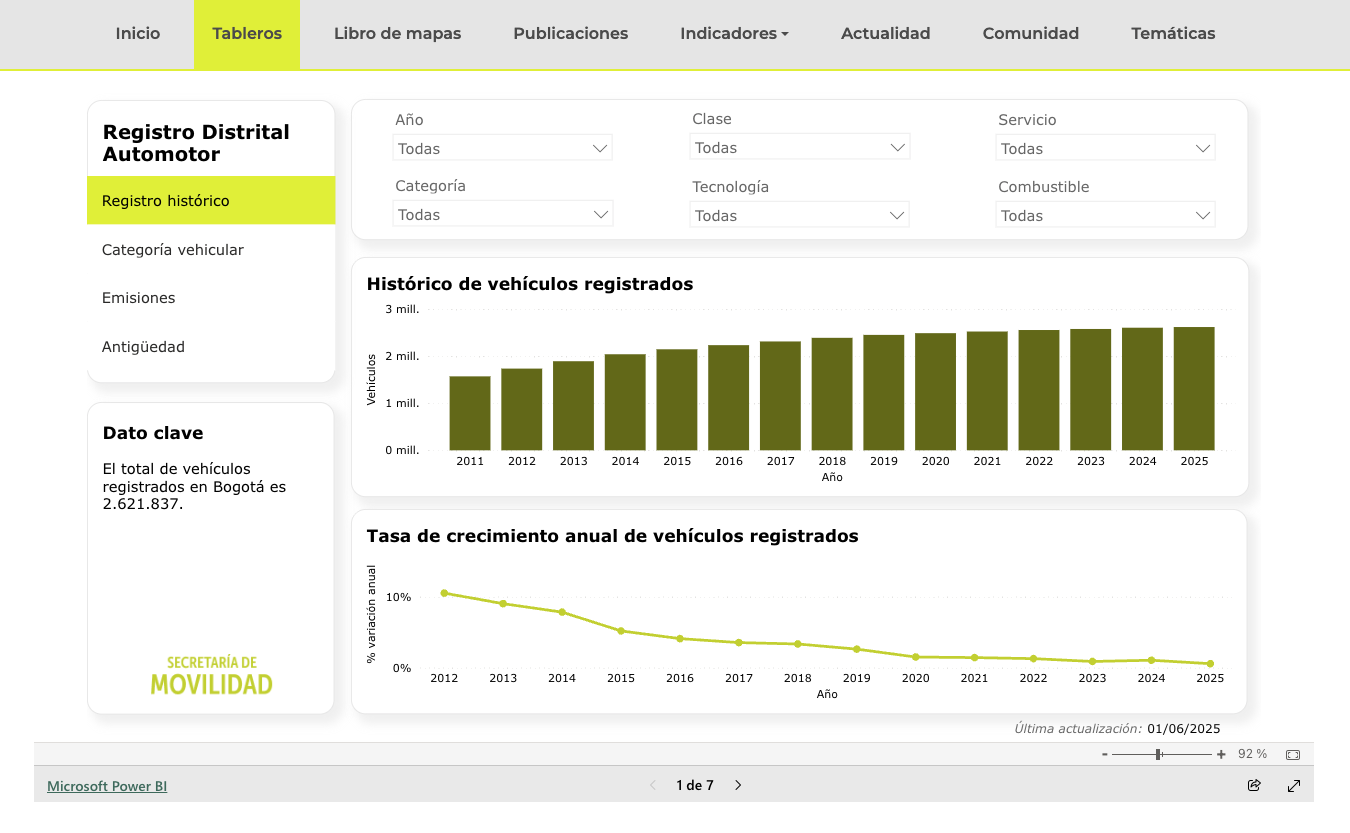Open the Tecnología dropdown list
The height and width of the screenshot is (833, 1350).
coord(799,215)
